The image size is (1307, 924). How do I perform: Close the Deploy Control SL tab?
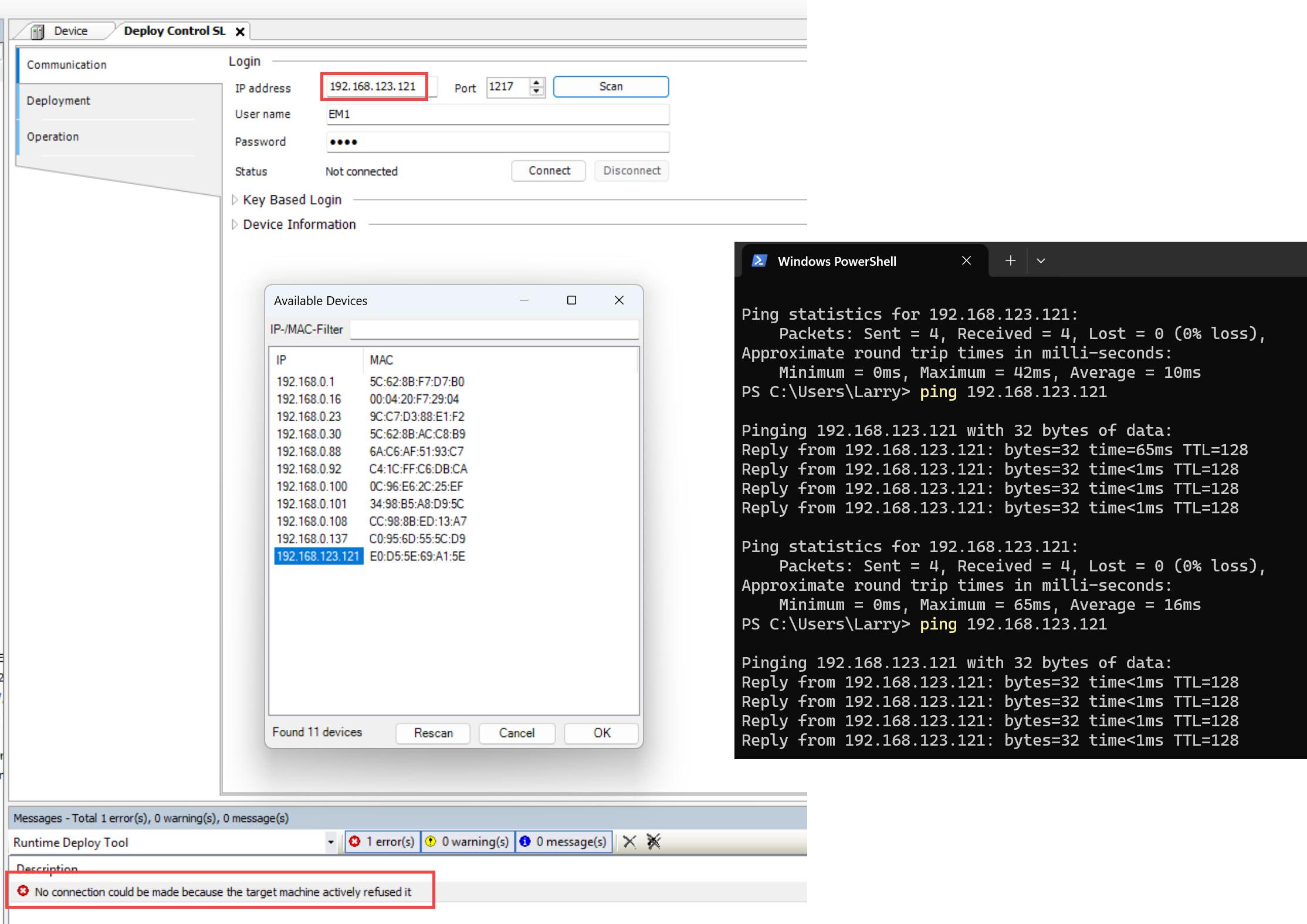tap(240, 32)
